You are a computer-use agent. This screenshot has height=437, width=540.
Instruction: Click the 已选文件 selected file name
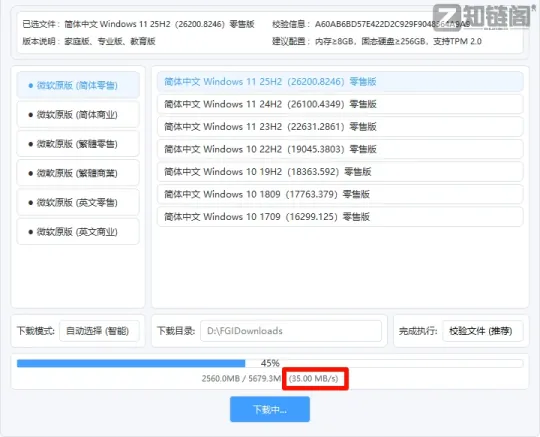(x=159, y=24)
